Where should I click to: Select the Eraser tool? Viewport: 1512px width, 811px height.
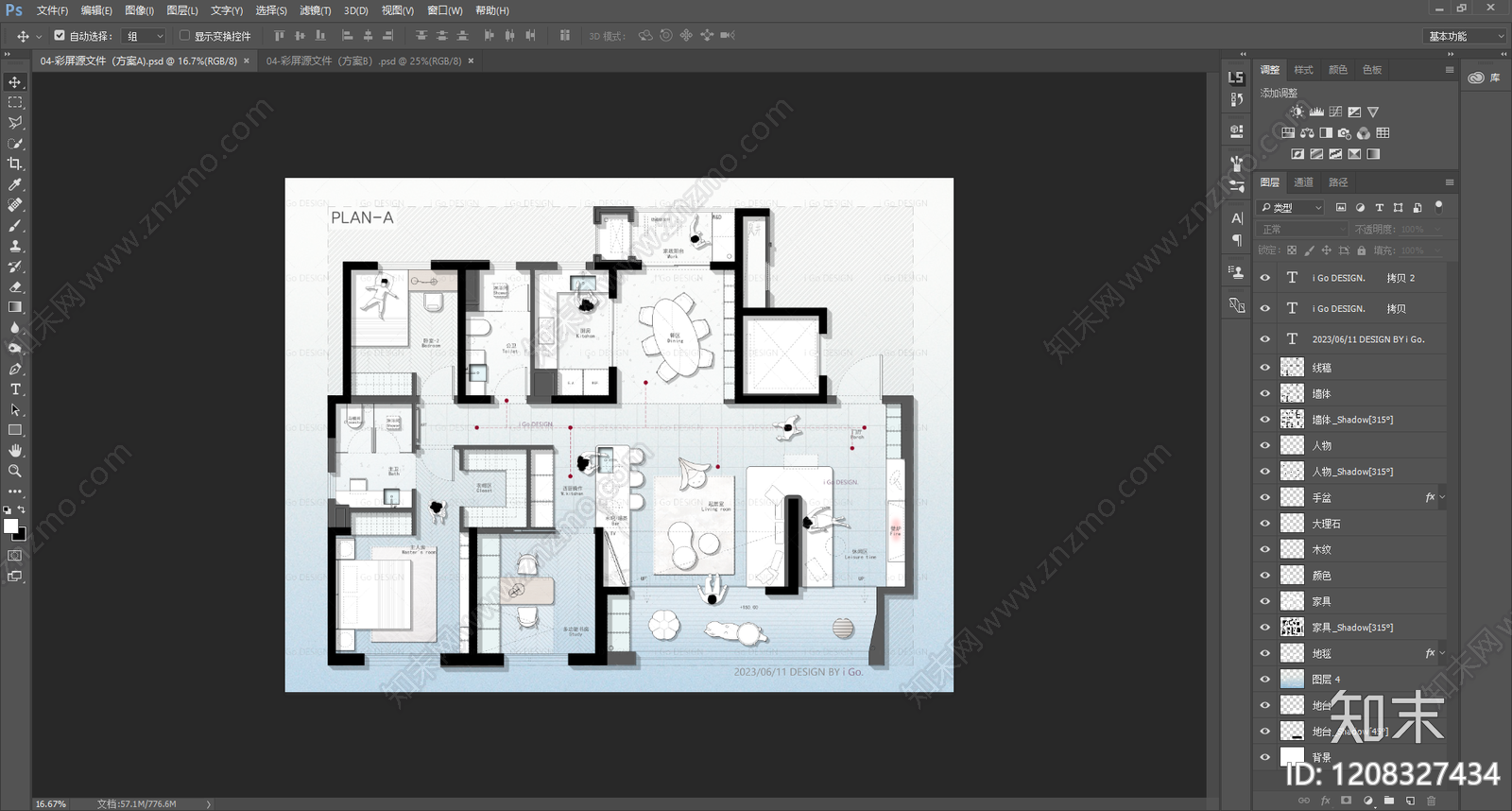15,286
